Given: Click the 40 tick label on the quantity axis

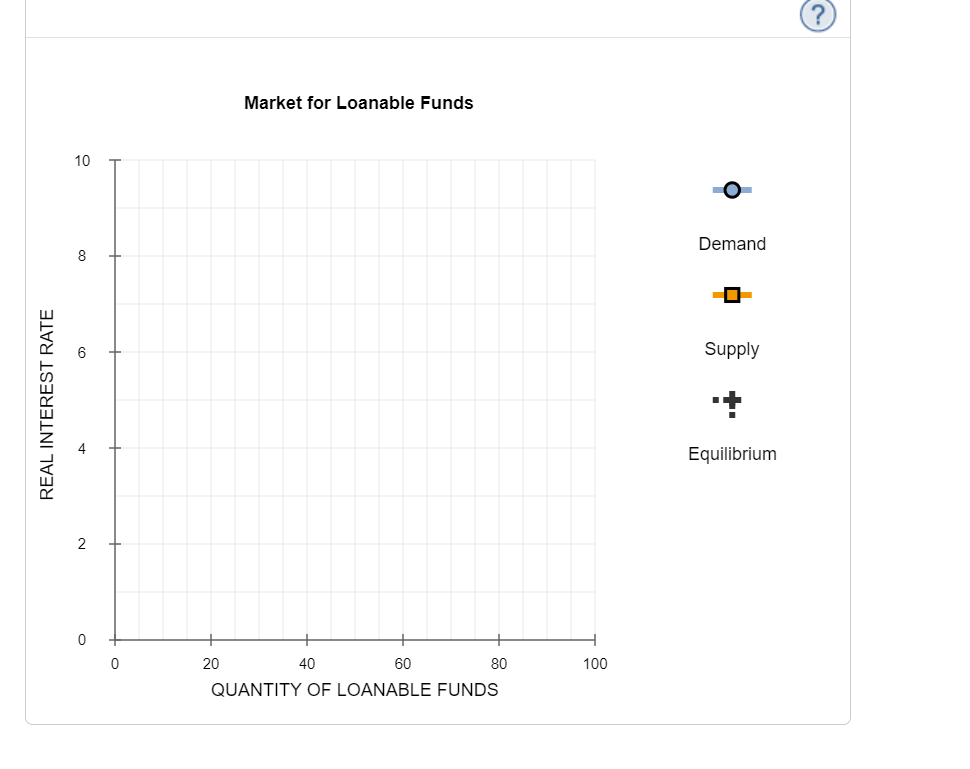Looking at the screenshot, I should click(x=307, y=664).
